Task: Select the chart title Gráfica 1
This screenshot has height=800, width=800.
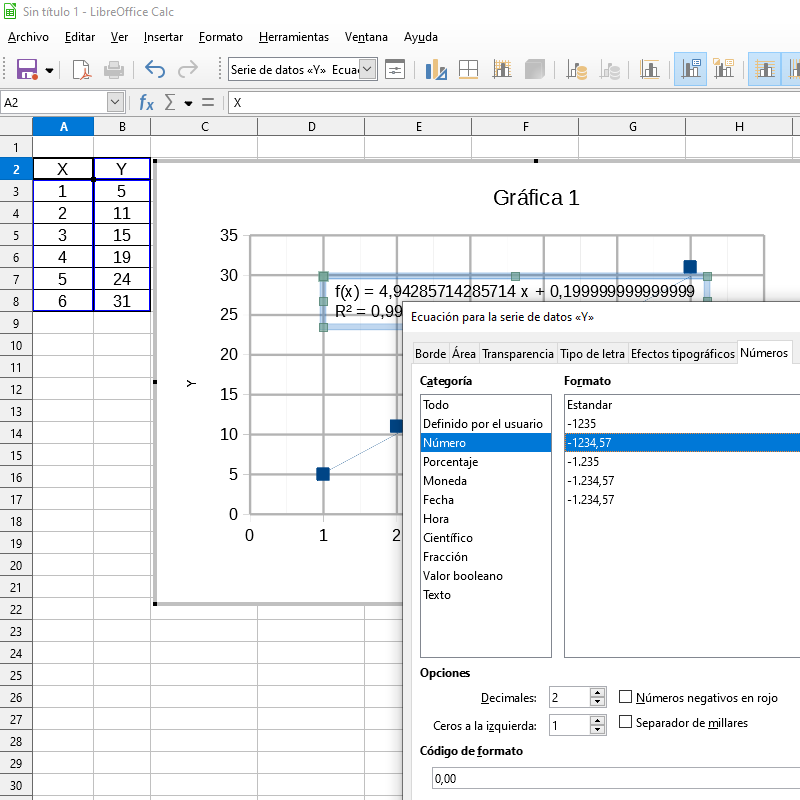Action: pos(536,197)
